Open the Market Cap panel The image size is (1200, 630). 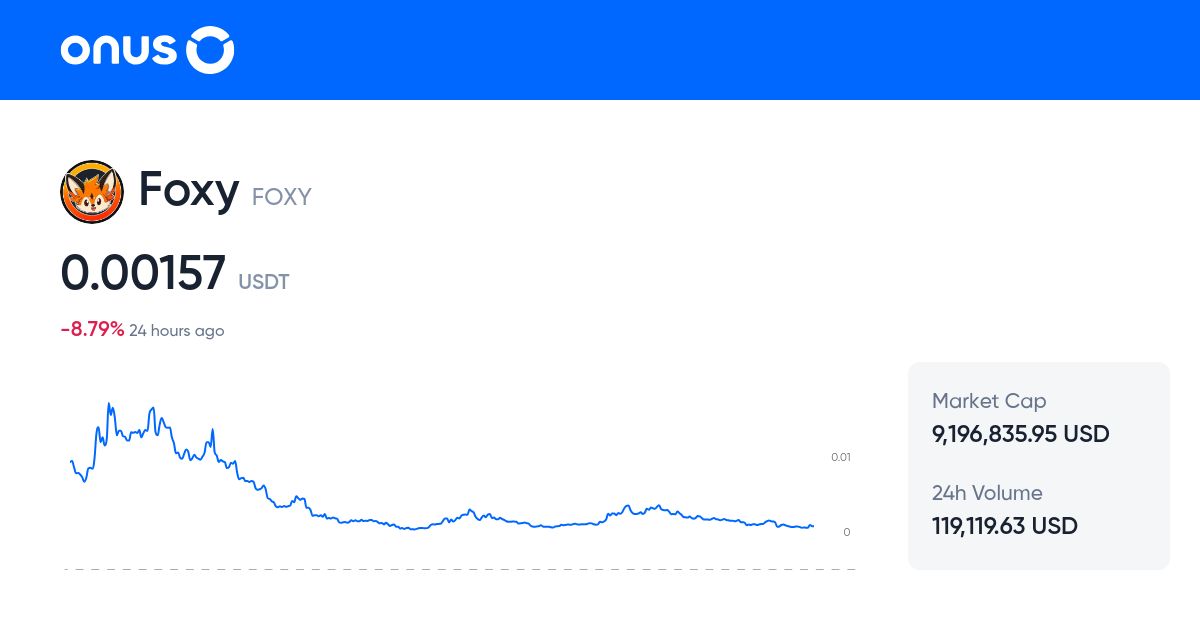(1038, 465)
